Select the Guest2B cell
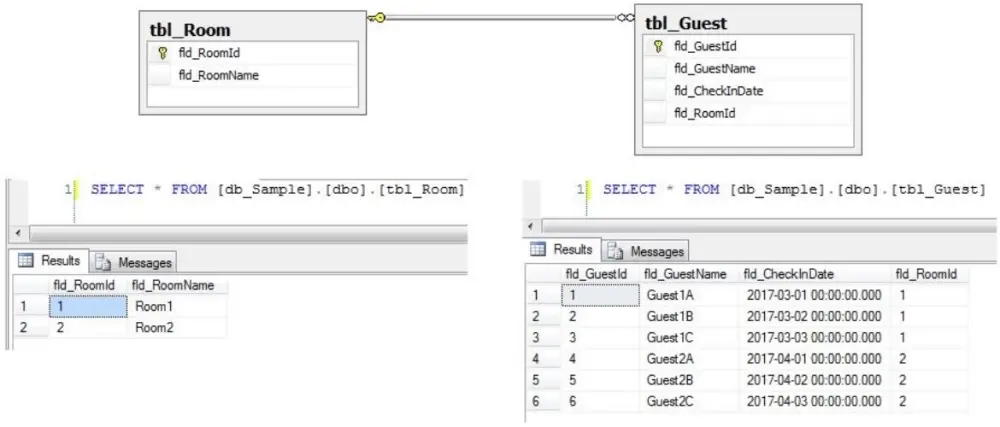This screenshot has width=1000, height=427. pos(689,380)
